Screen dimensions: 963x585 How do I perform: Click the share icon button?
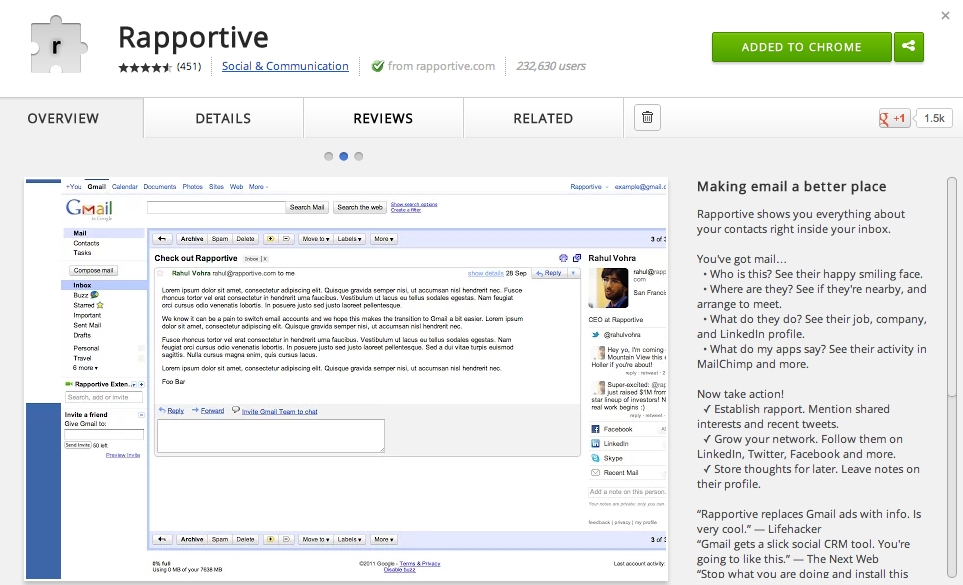[909, 47]
